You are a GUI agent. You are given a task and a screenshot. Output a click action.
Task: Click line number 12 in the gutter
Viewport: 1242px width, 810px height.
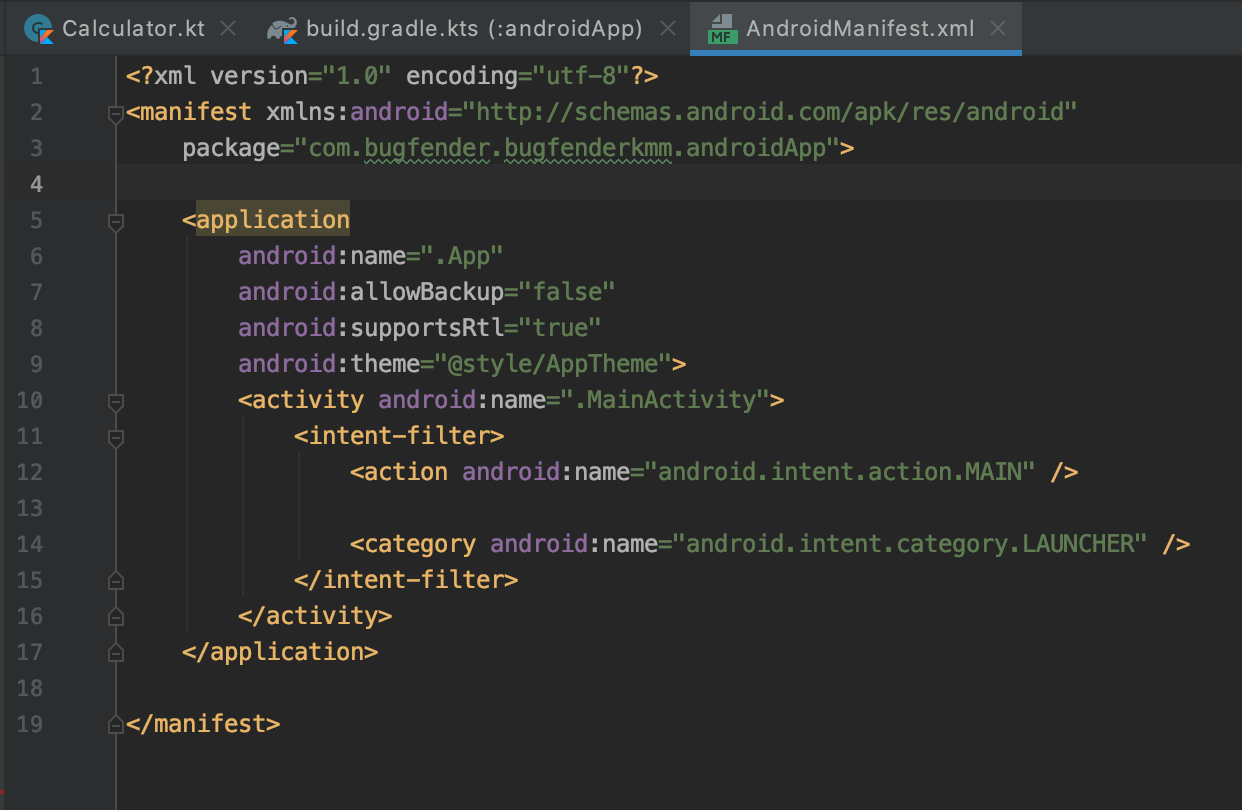click(x=30, y=471)
